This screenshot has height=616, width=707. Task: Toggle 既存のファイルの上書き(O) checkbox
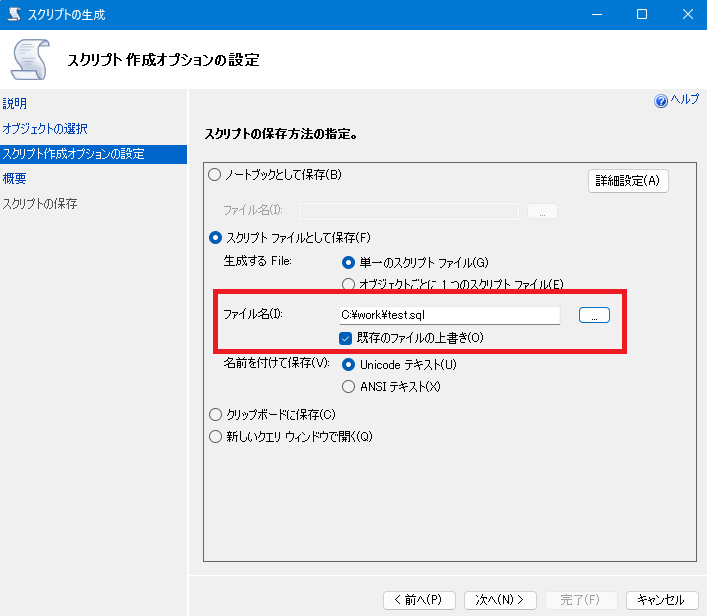(x=345, y=338)
